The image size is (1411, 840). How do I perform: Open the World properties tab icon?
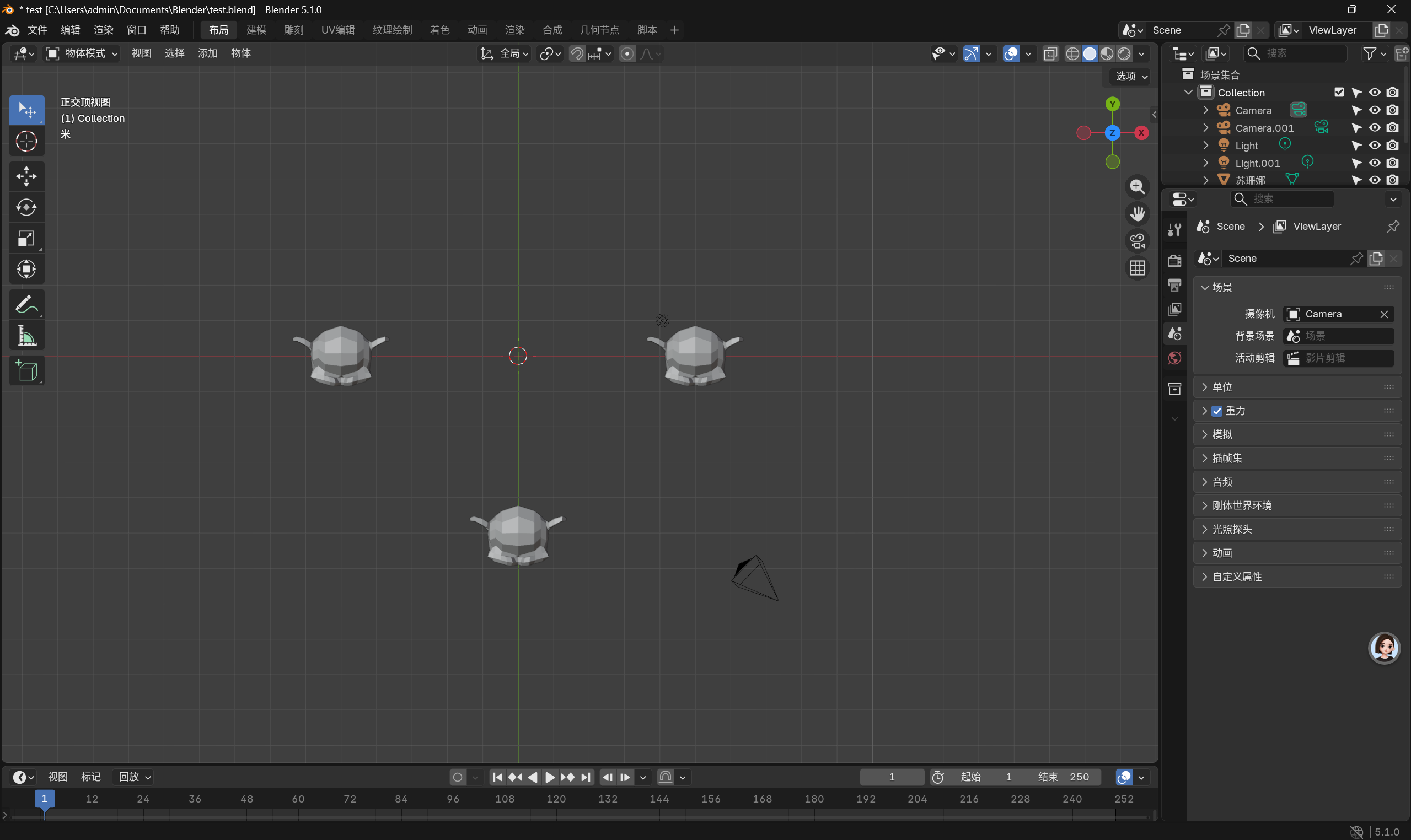(1174, 358)
